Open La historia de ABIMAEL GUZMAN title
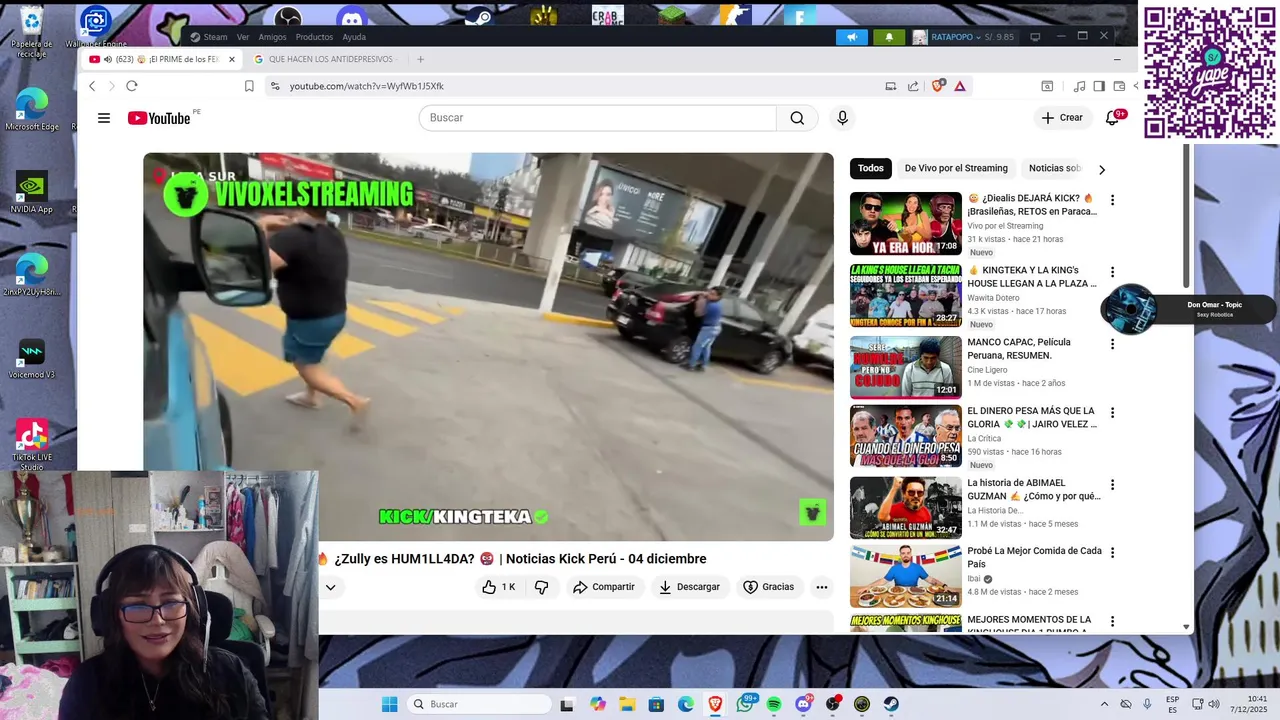This screenshot has height=720, width=1280. [x=1033, y=489]
